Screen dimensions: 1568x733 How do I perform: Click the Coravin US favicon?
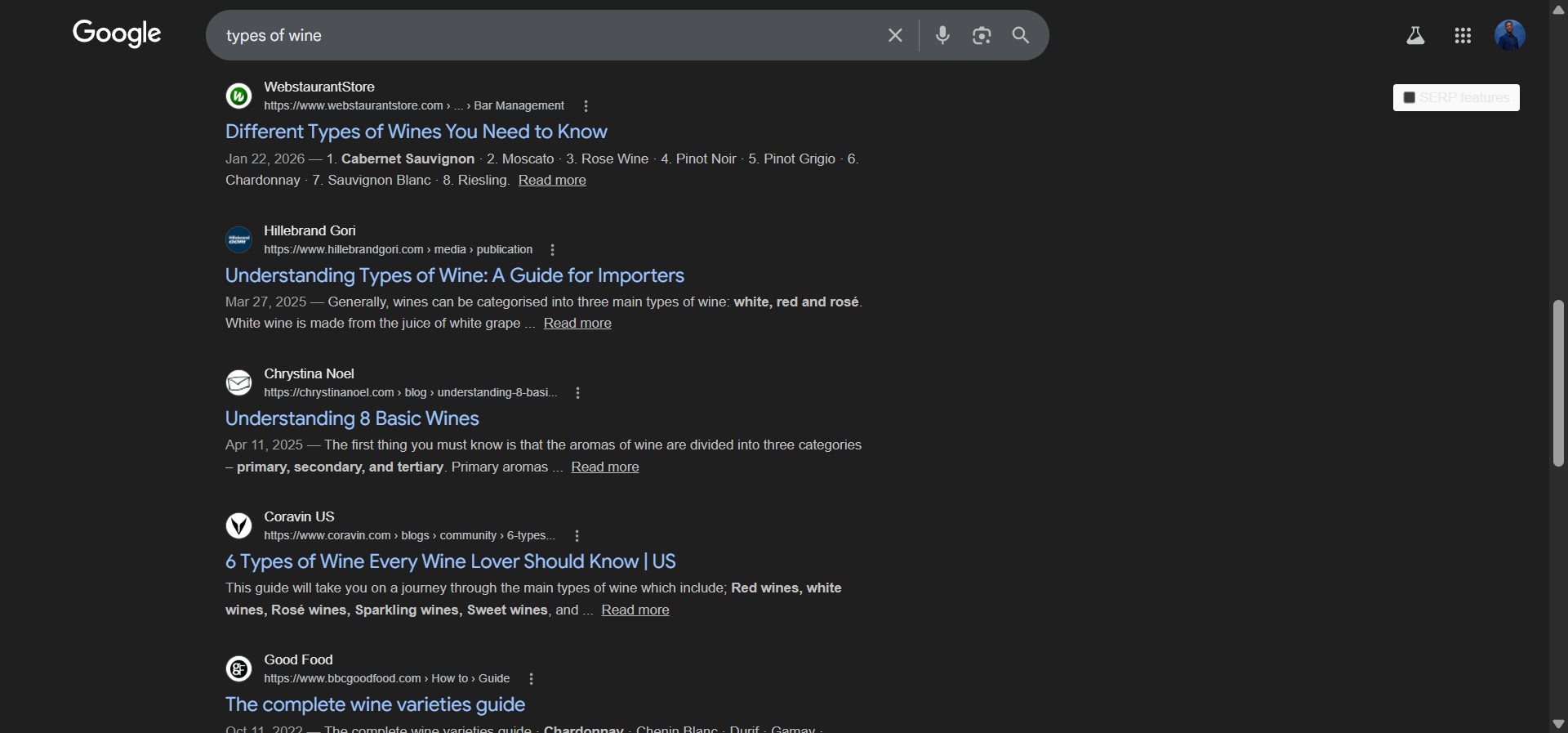click(x=238, y=525)
